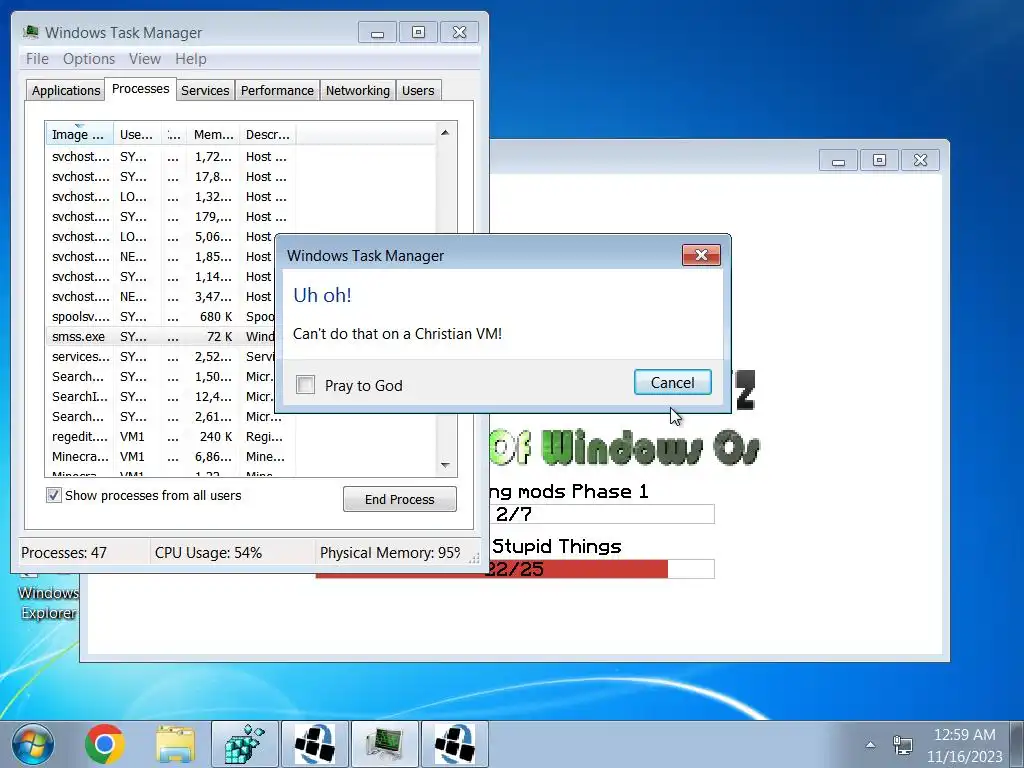Switch to Registry Editor taskbar icon
This screenshot has width=1024, height=768.
click(x=245, y=744)
